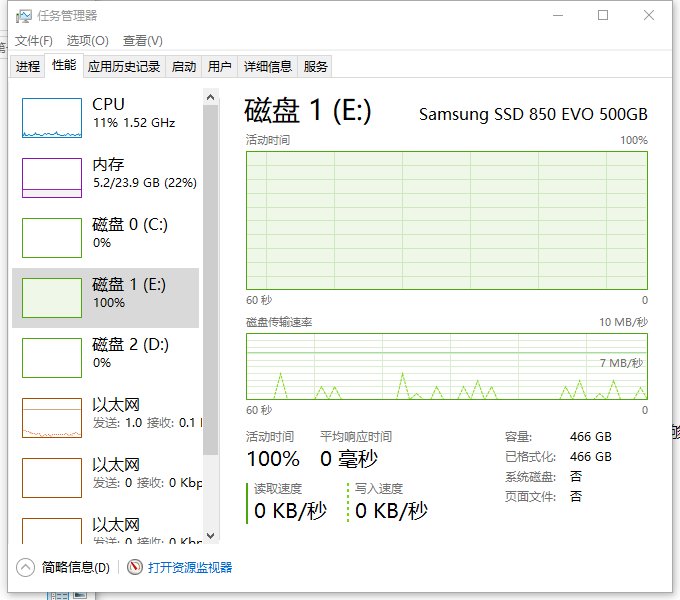The height and width of the screenshot is (600, 680).
Task: Switch to the 性能 tab
Action: [x=64, y=65]
